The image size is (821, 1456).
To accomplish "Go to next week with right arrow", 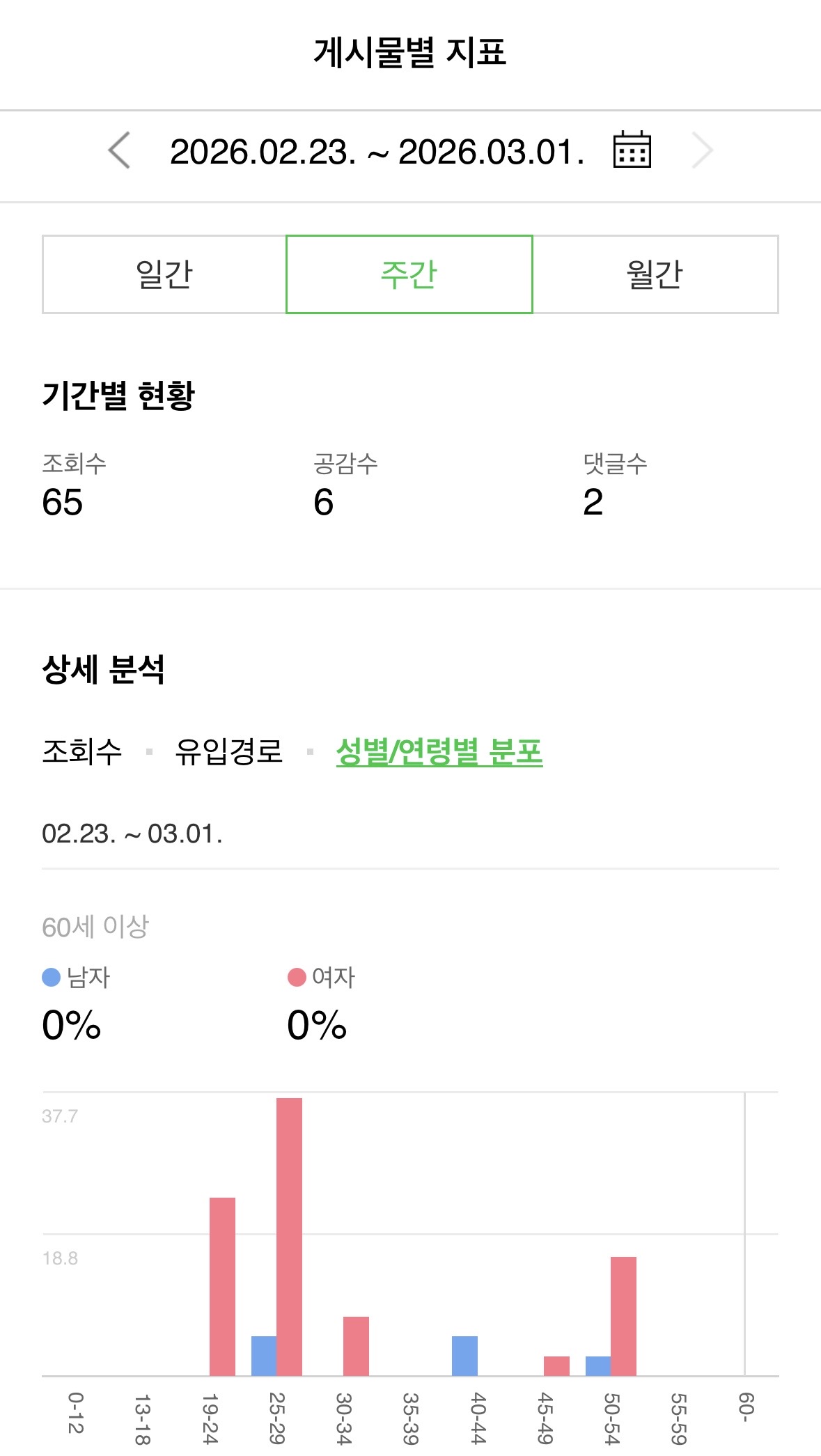I will point(702,150).
